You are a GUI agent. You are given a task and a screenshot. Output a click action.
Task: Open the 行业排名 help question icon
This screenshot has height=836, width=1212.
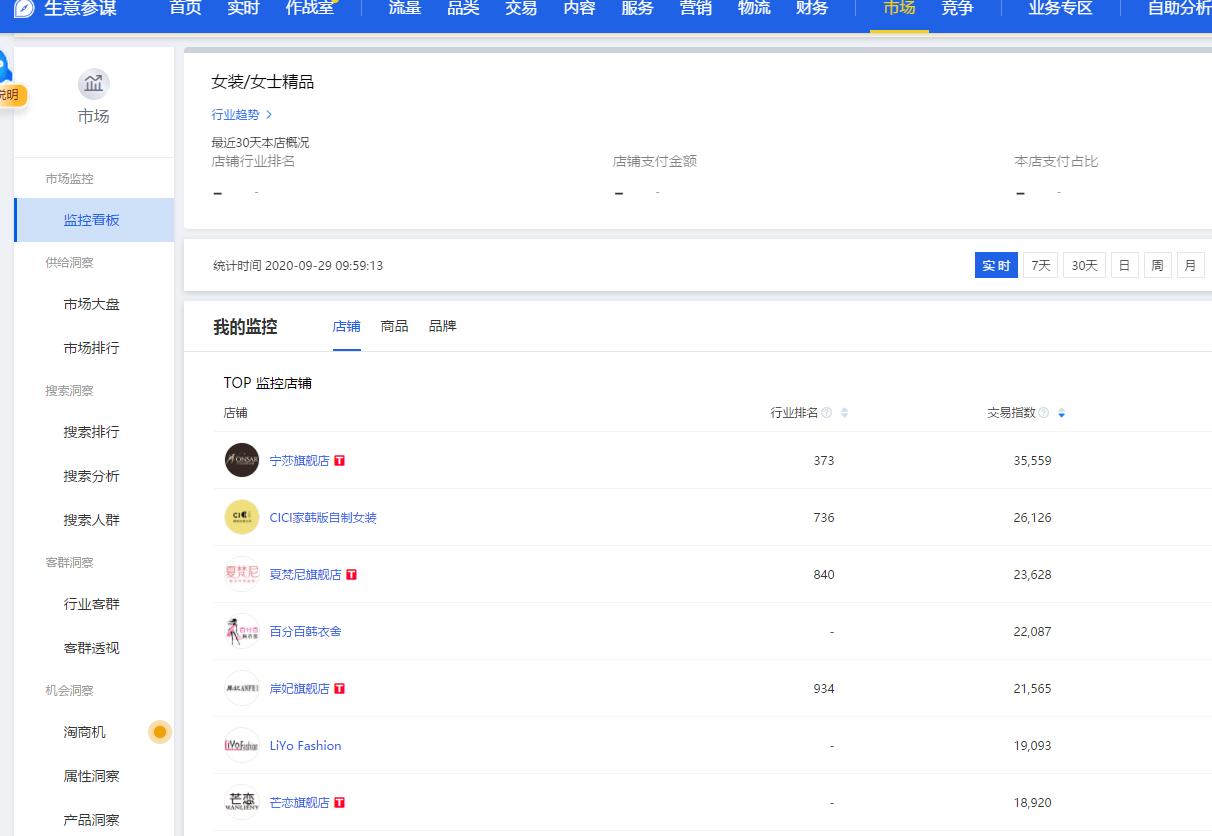click(x=826, y=413)
